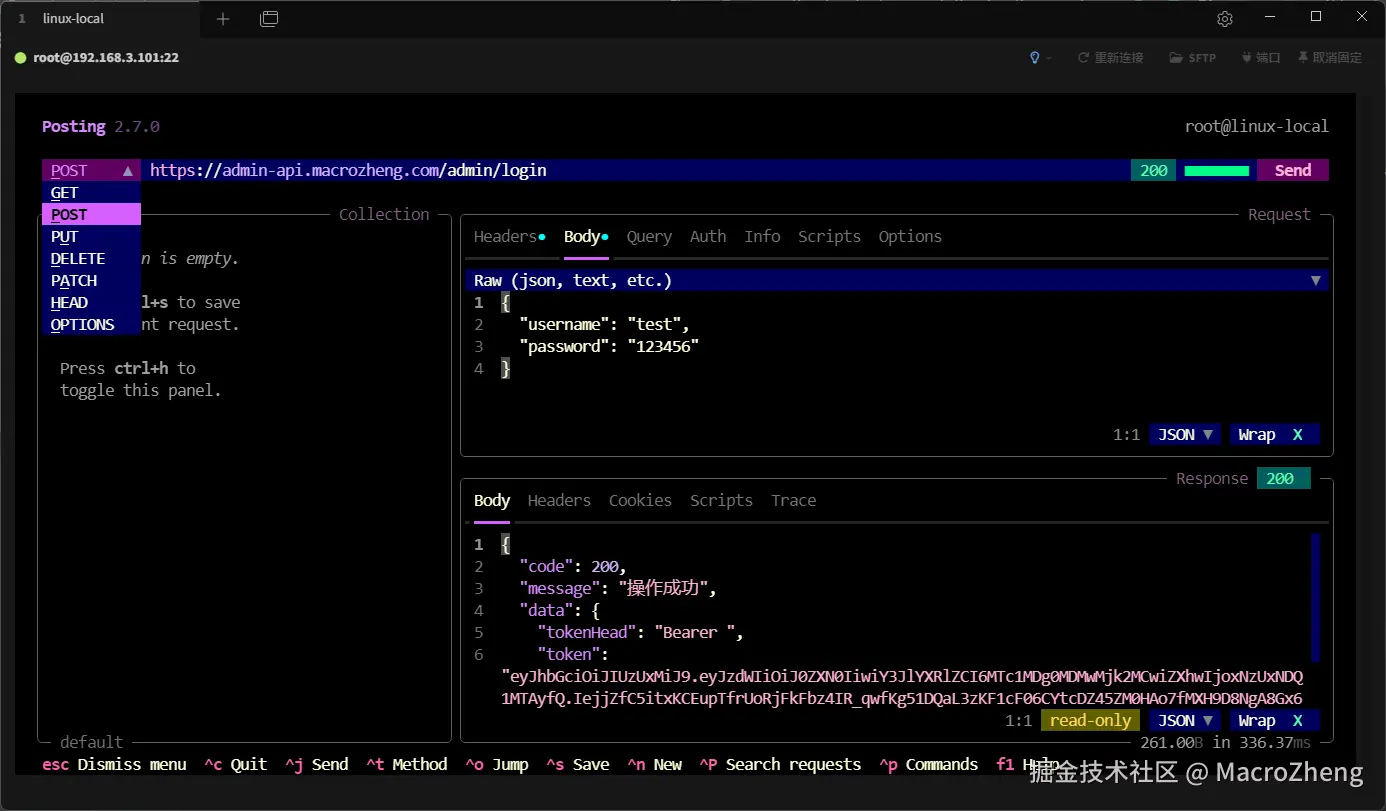Click the port (端口) plug icon

pos(1246,58)
